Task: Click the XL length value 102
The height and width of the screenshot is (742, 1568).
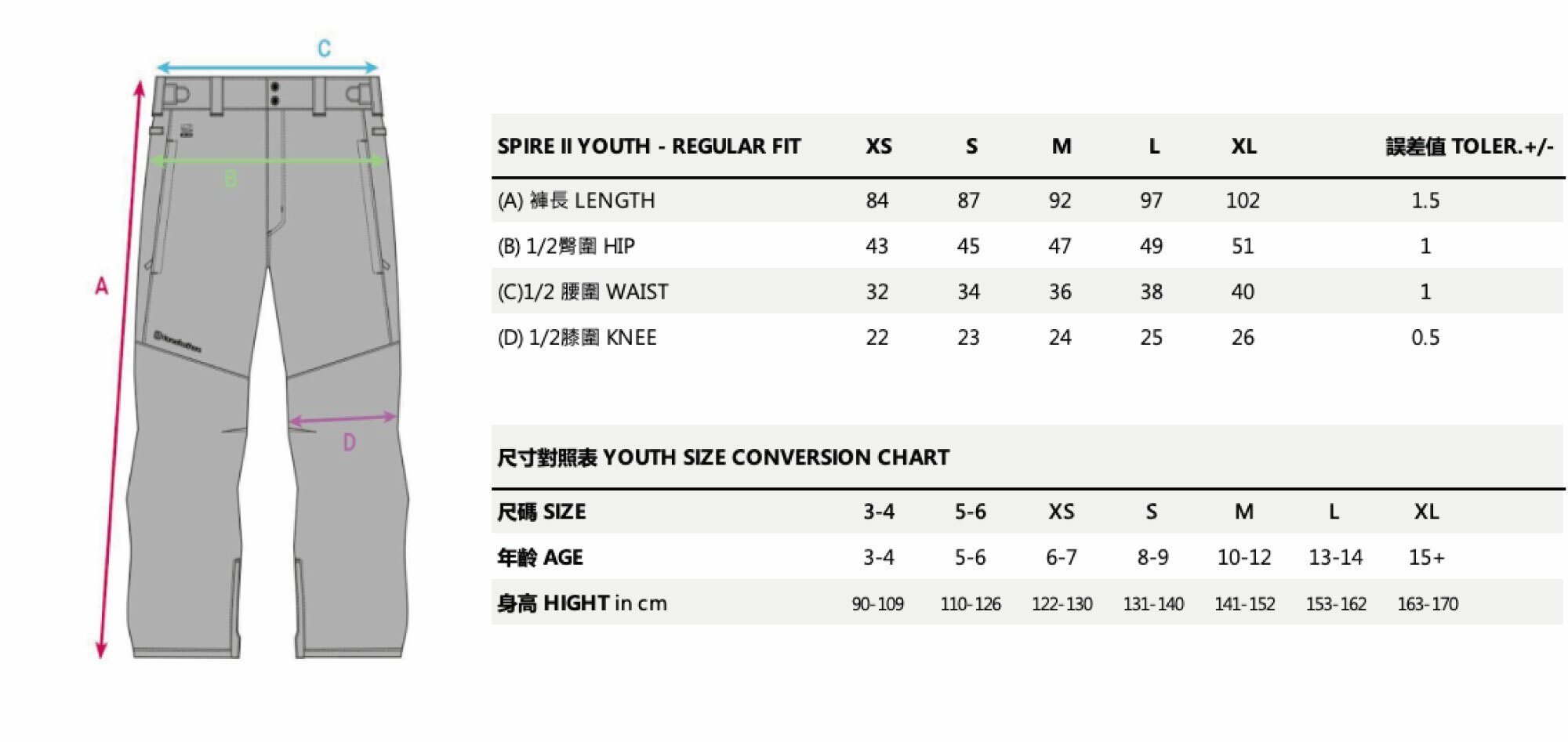Action: tap(1243, 201)
